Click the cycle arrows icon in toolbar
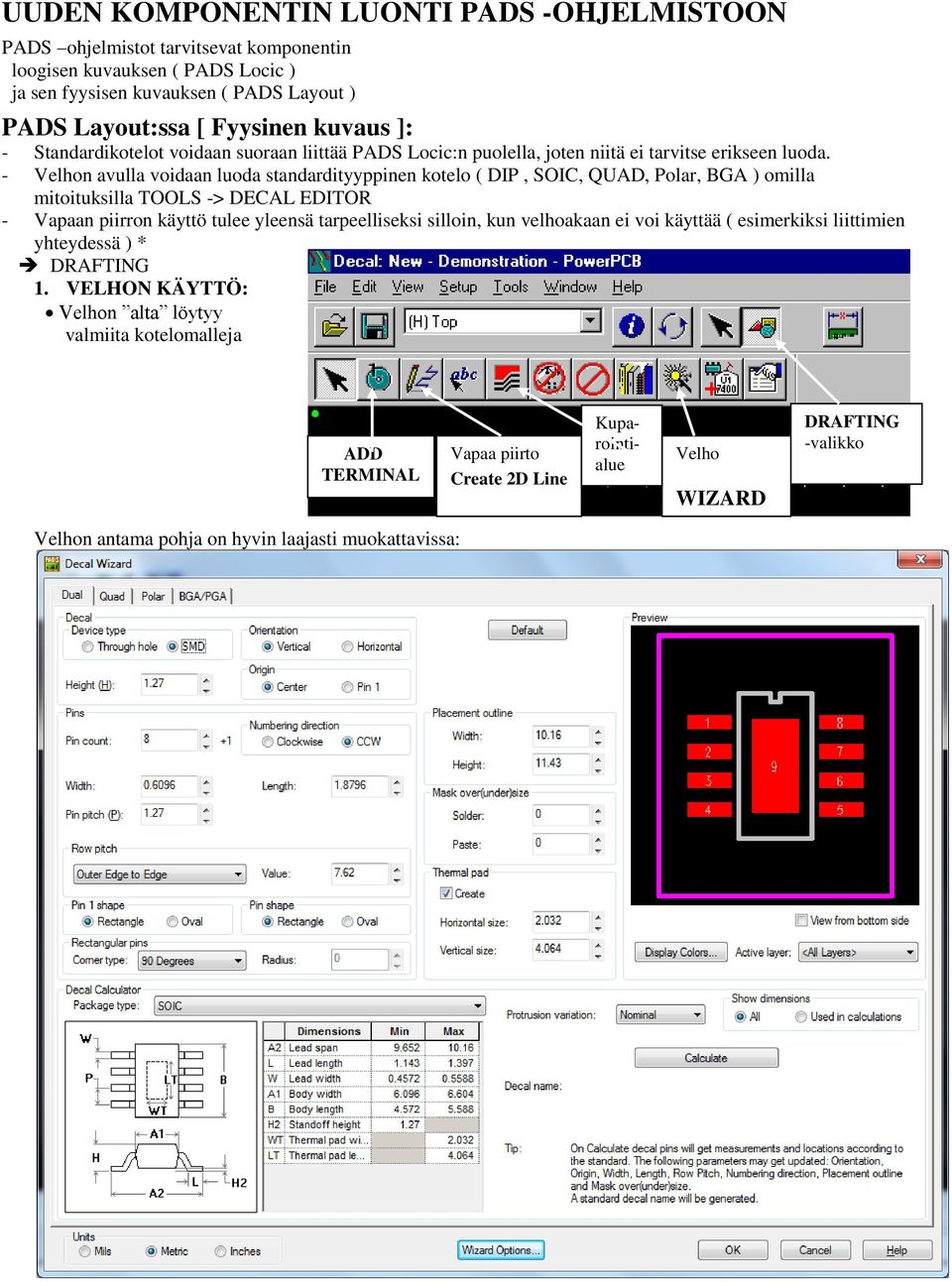 (672, 325)
